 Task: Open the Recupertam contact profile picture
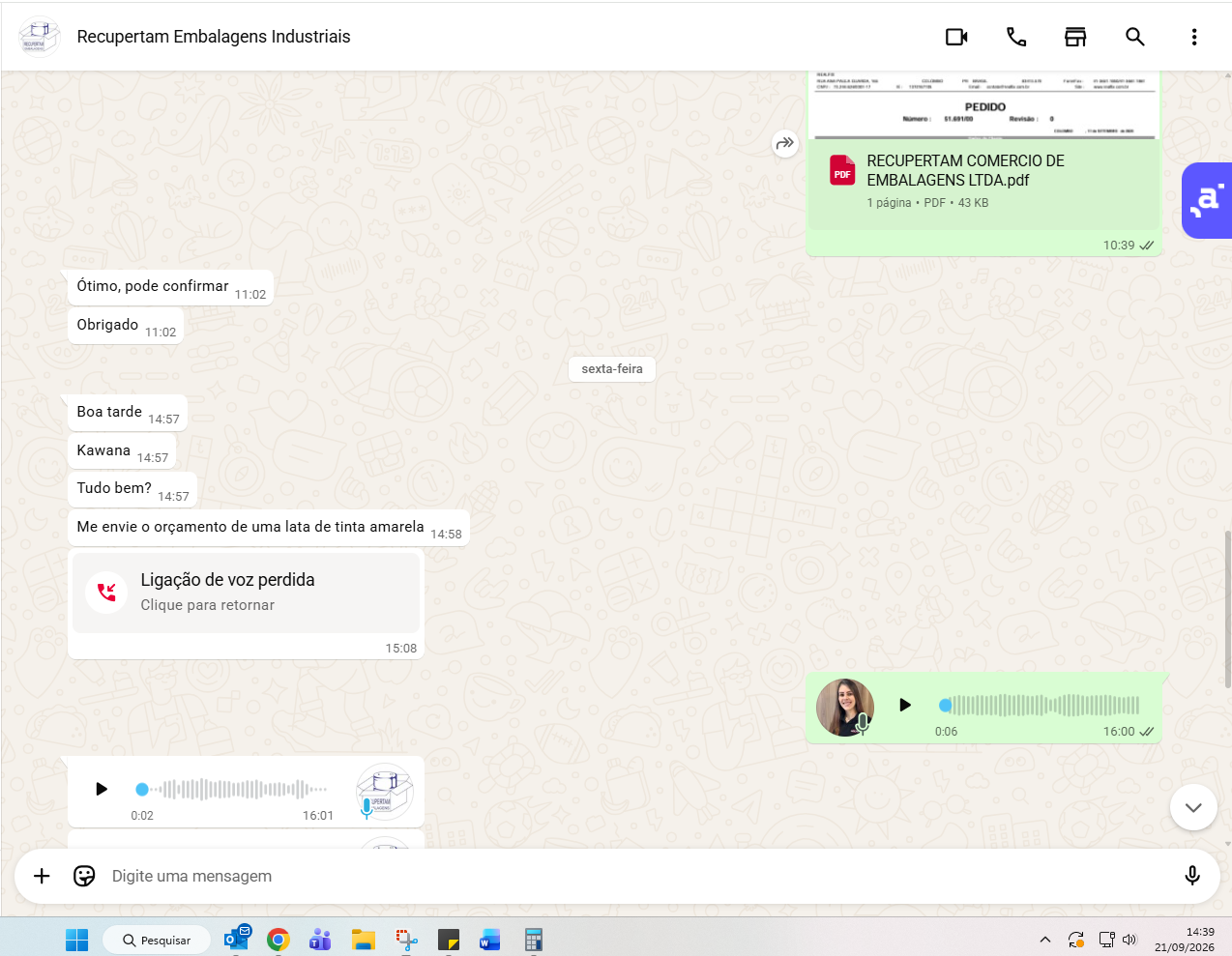[40, 37]
